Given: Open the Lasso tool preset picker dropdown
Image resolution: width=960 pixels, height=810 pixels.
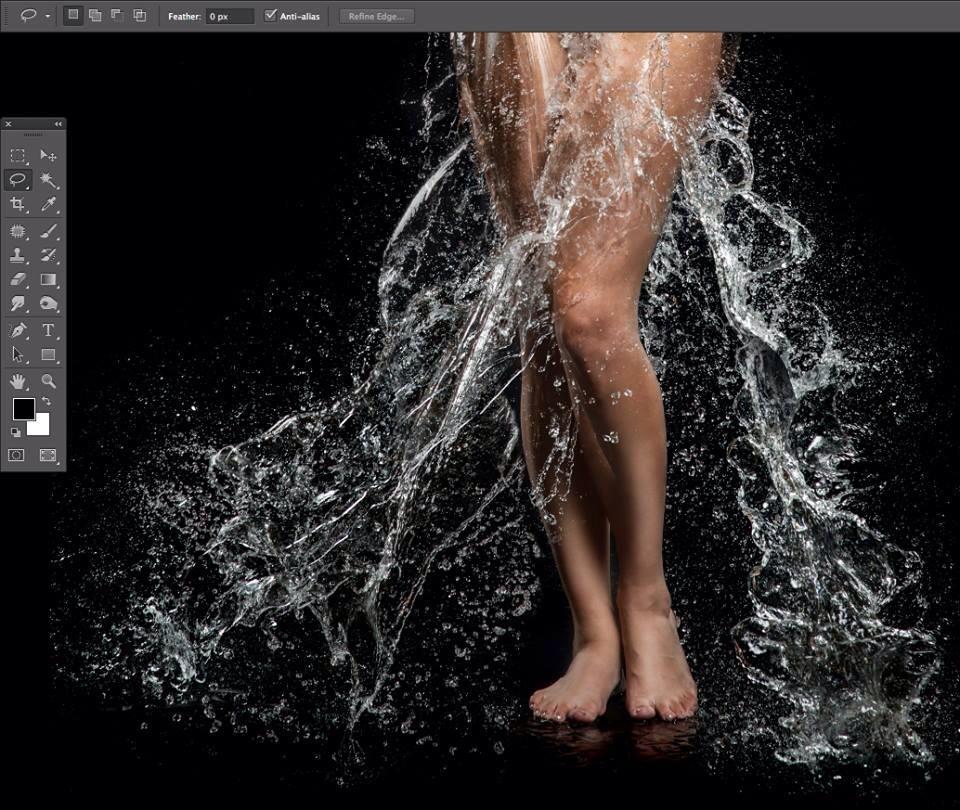Looking at the screenshot, I should [x=47, y=16].
